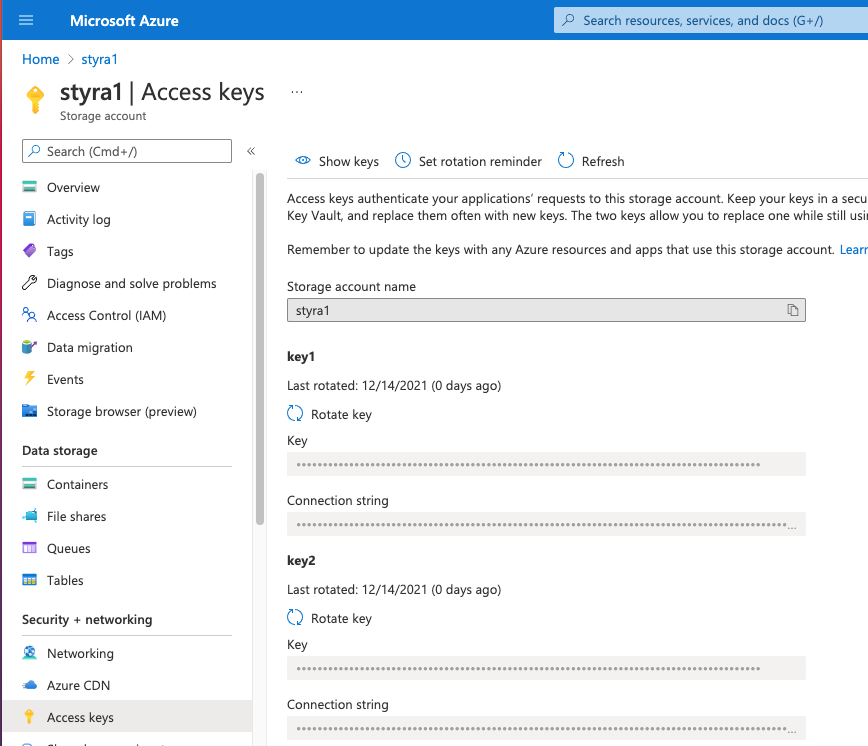
Task: Click Set rotation reminder
Action: pos(468,161)
